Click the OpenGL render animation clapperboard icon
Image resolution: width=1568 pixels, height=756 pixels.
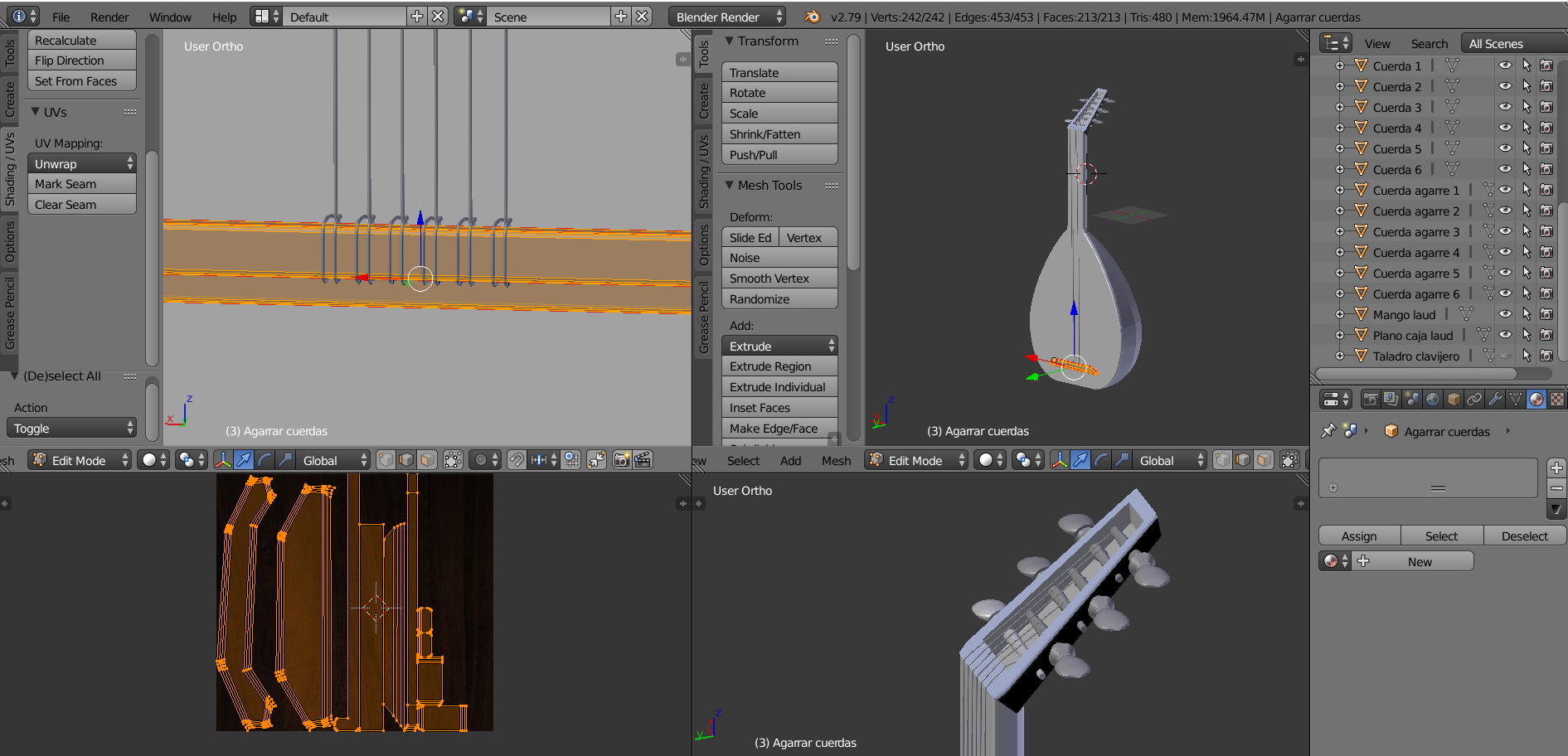point(643,460)
